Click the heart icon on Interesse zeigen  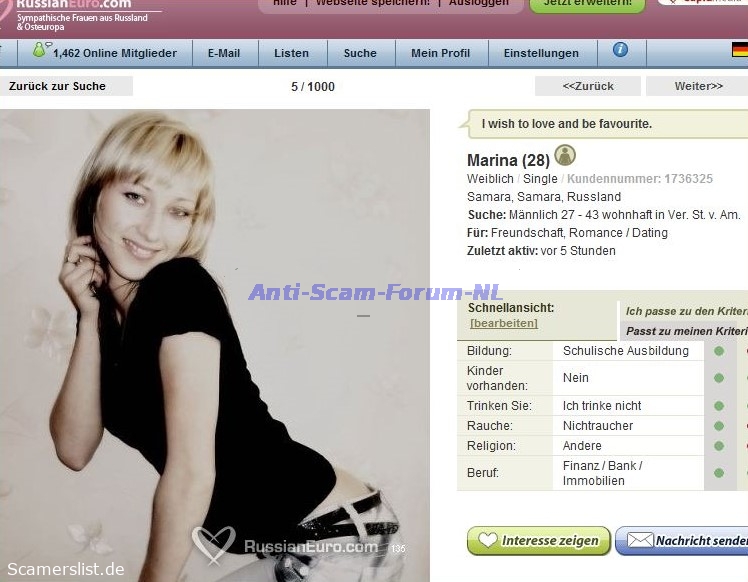[x=487, y=541]
